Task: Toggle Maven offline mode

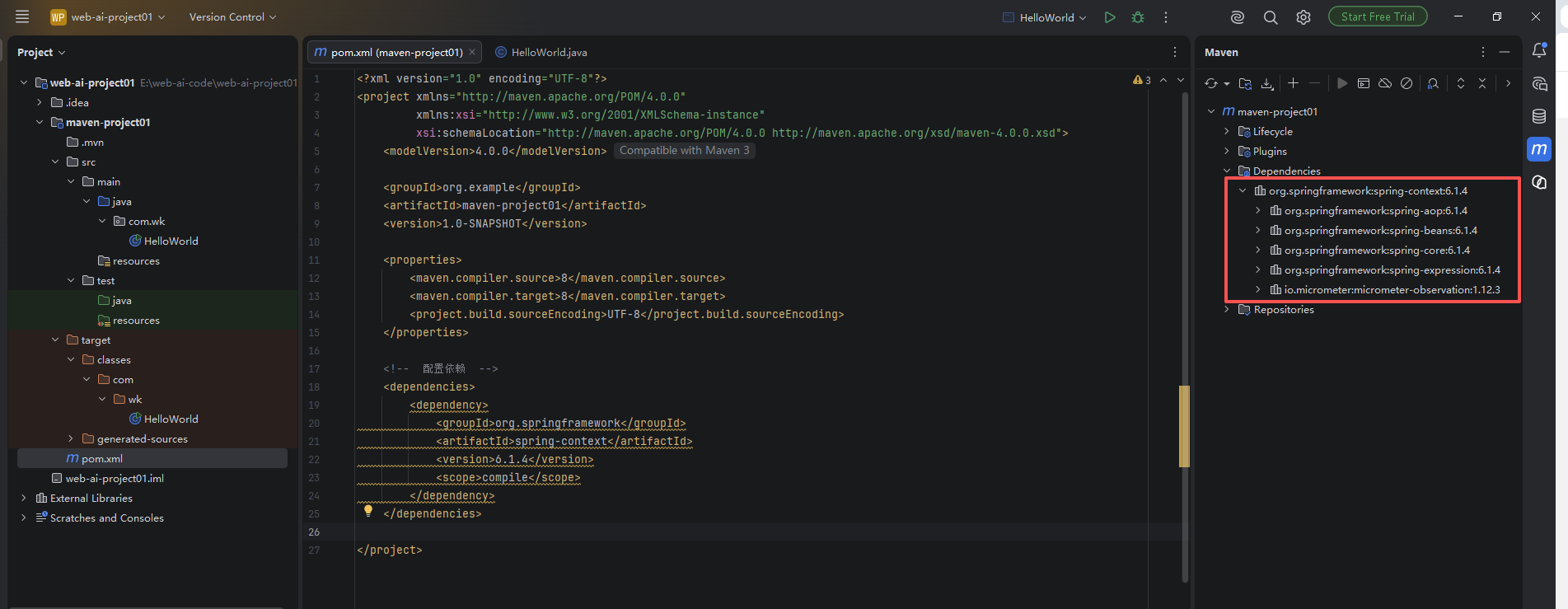Action: pos(1385,83)
